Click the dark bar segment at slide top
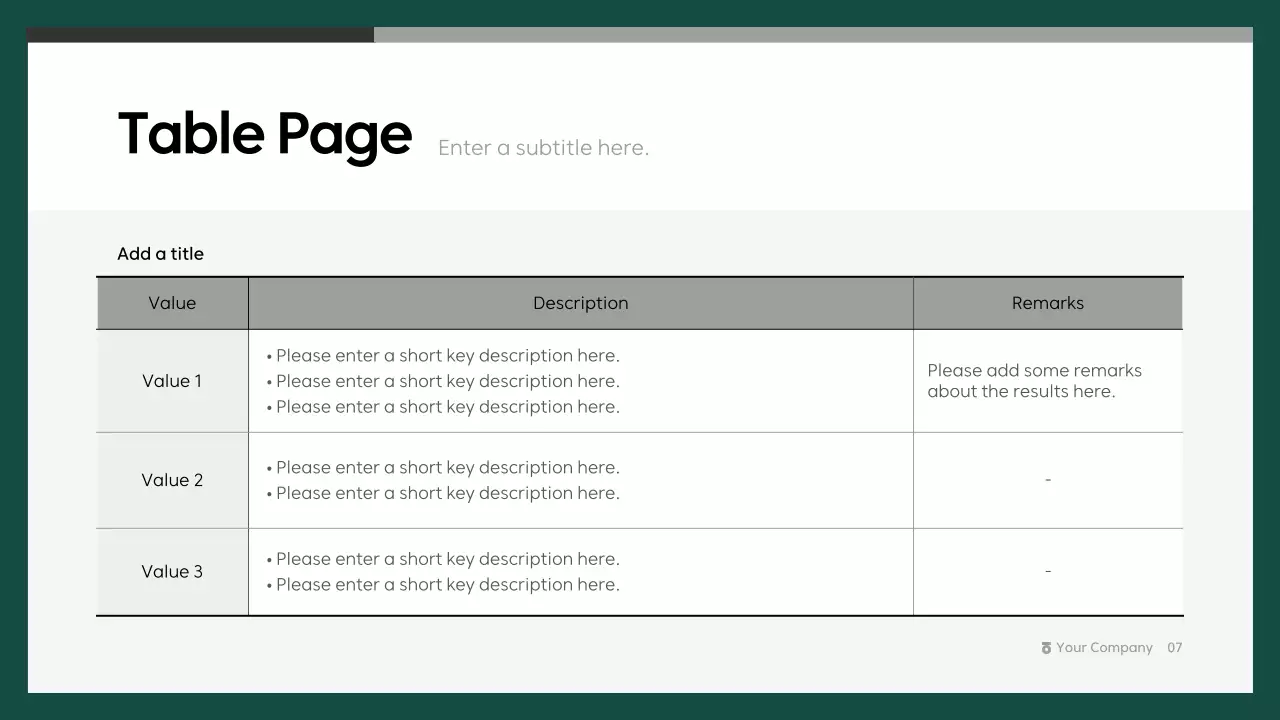The height and width of the screenshot is (720, 1280). pyautogui.click(x=200, y=35)
